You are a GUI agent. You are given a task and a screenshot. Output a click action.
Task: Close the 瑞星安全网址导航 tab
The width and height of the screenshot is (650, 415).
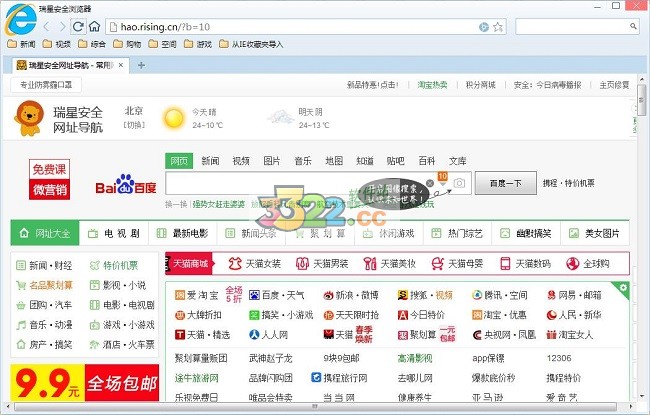[x=121, y=65]
